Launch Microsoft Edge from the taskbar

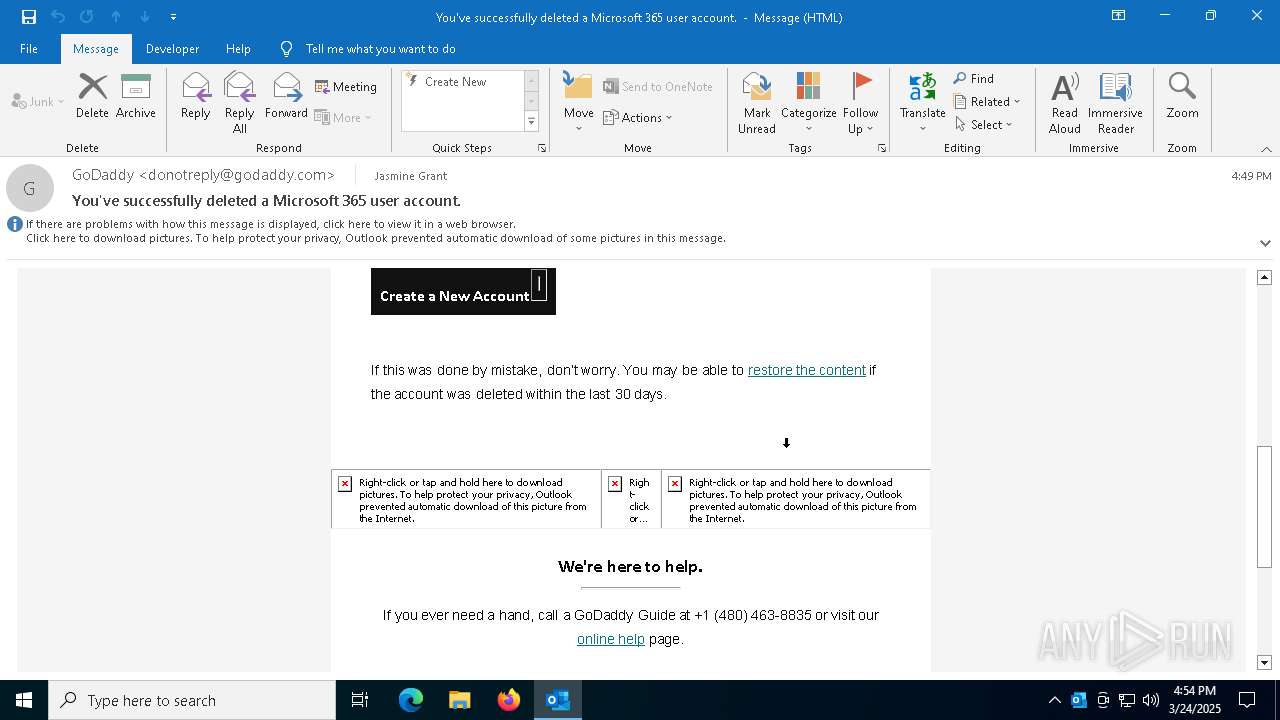[411, 700]
